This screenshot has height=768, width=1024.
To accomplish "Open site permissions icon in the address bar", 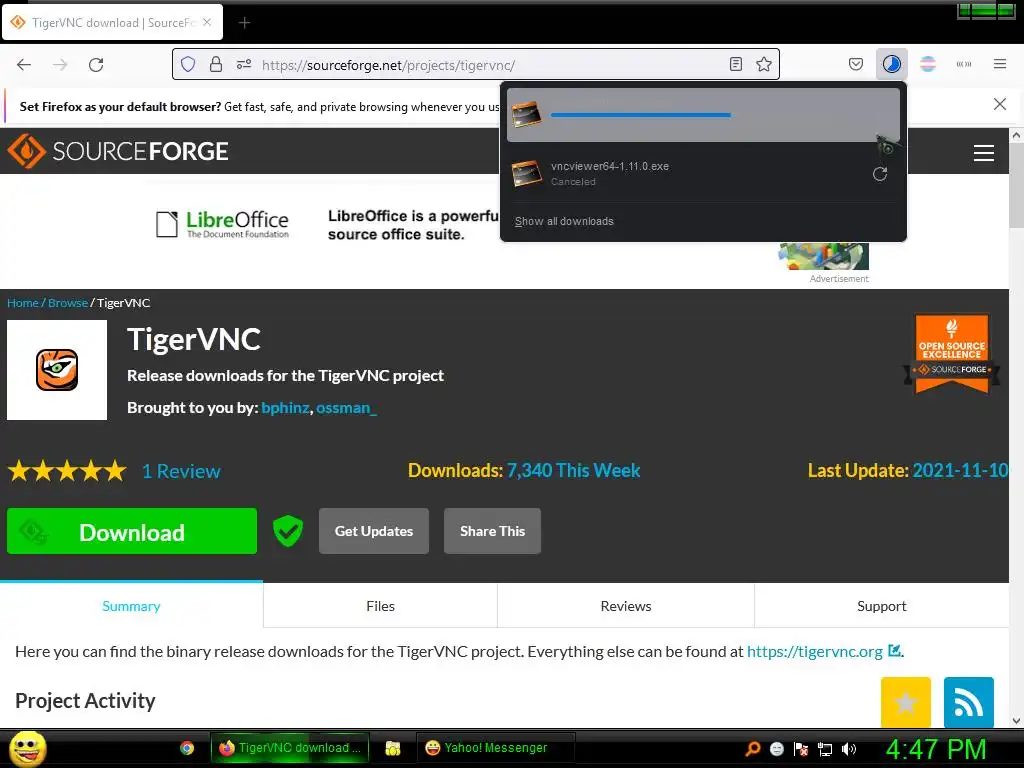I will [x=244, y=64].
